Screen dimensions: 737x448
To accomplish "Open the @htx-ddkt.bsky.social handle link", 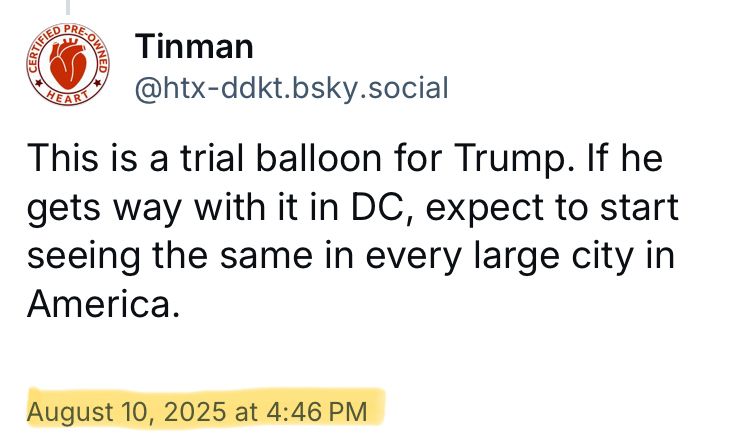I will 292,88.
